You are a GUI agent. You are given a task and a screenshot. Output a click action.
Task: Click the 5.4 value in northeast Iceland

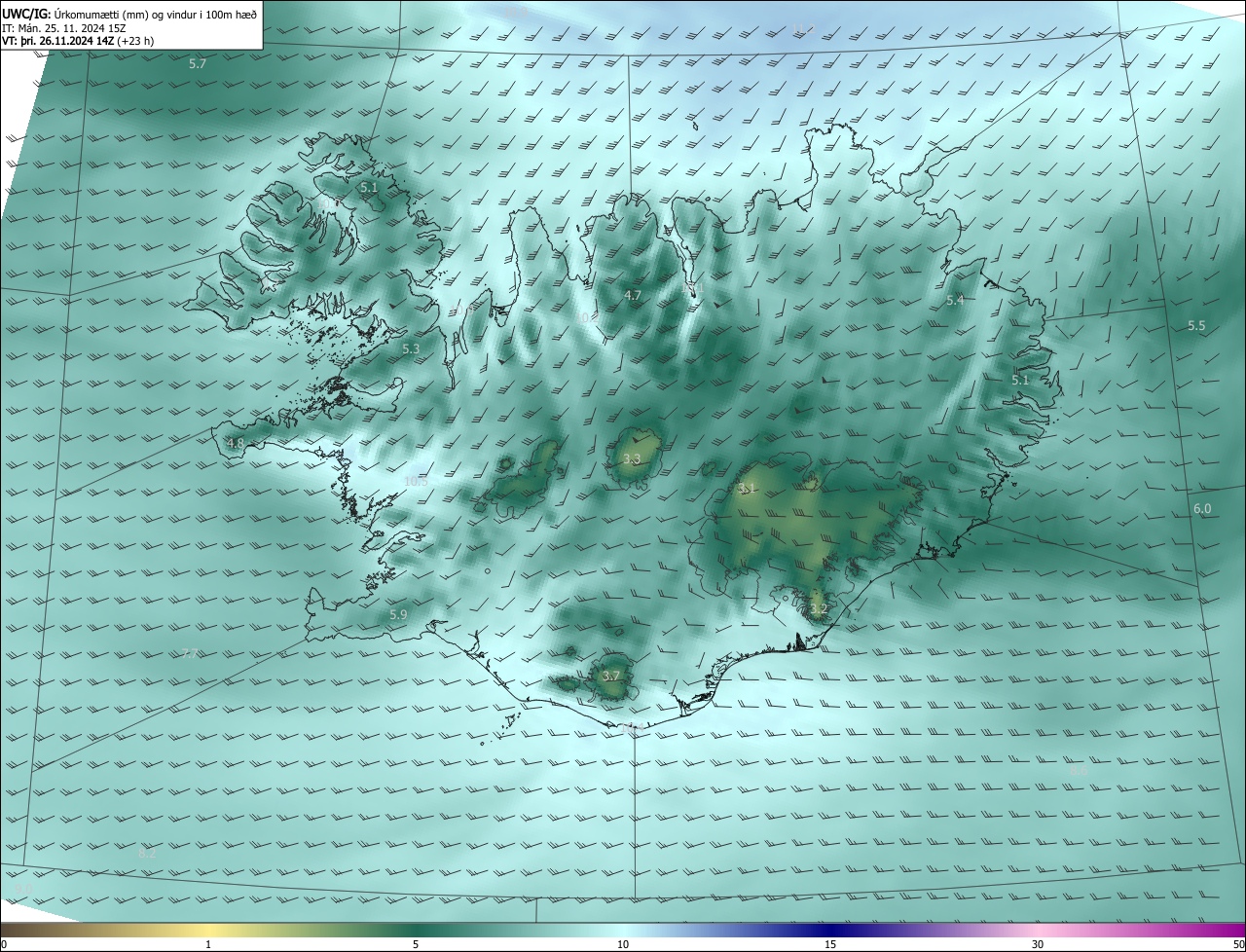coord(955,301)
